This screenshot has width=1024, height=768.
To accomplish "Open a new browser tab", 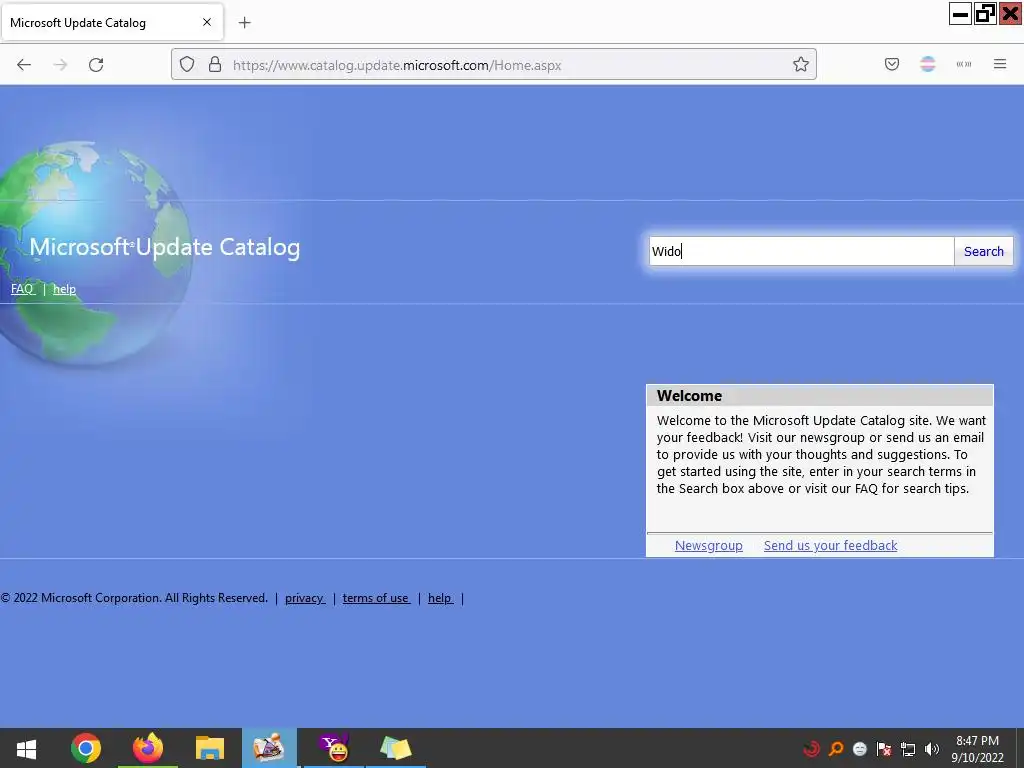I will point(244,23).
